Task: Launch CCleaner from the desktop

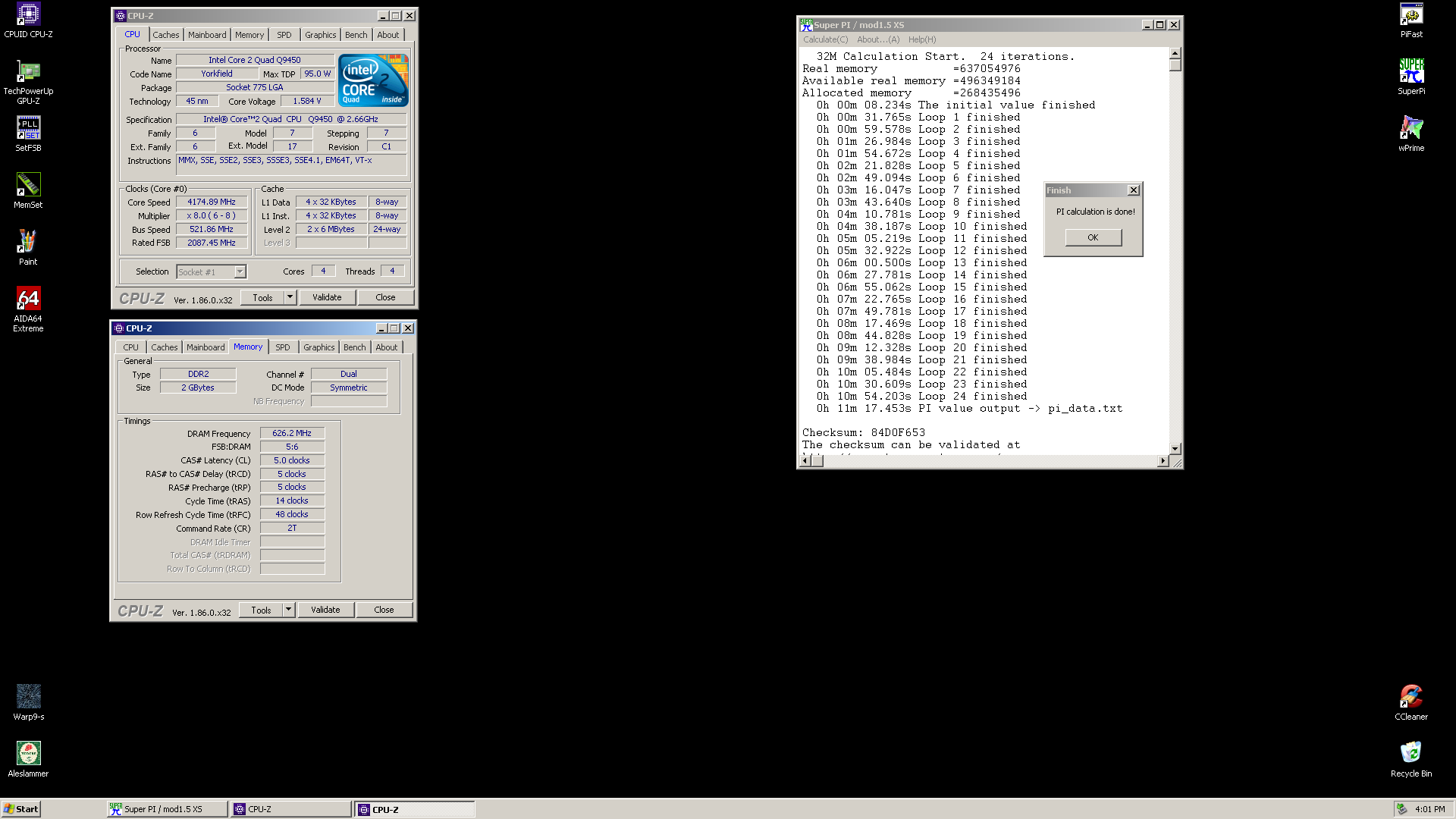Action: (1411, 702)
